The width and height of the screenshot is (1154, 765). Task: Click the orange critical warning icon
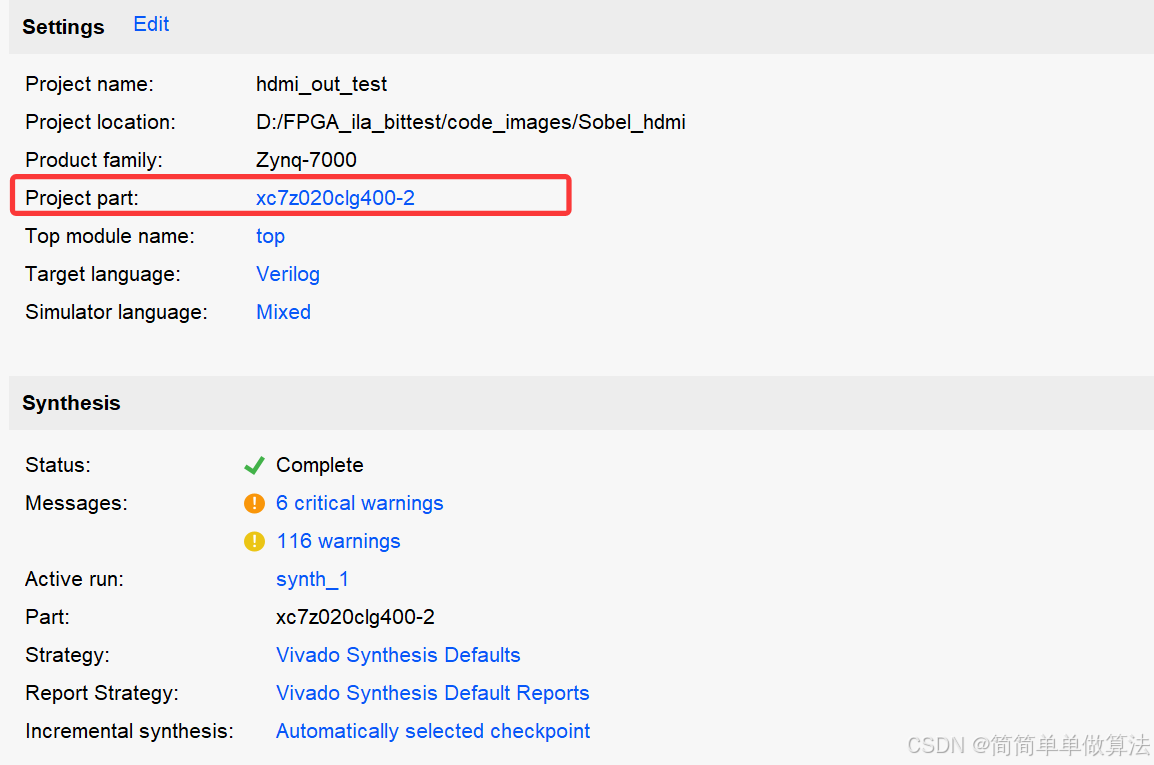[x=254, y=503]
